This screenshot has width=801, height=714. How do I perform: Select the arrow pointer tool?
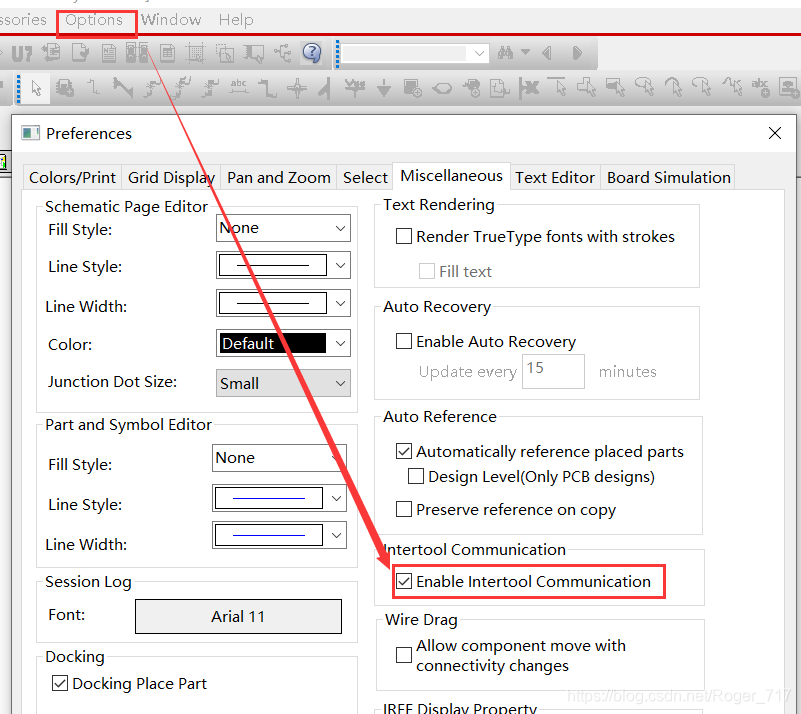[x=36, y=88]
